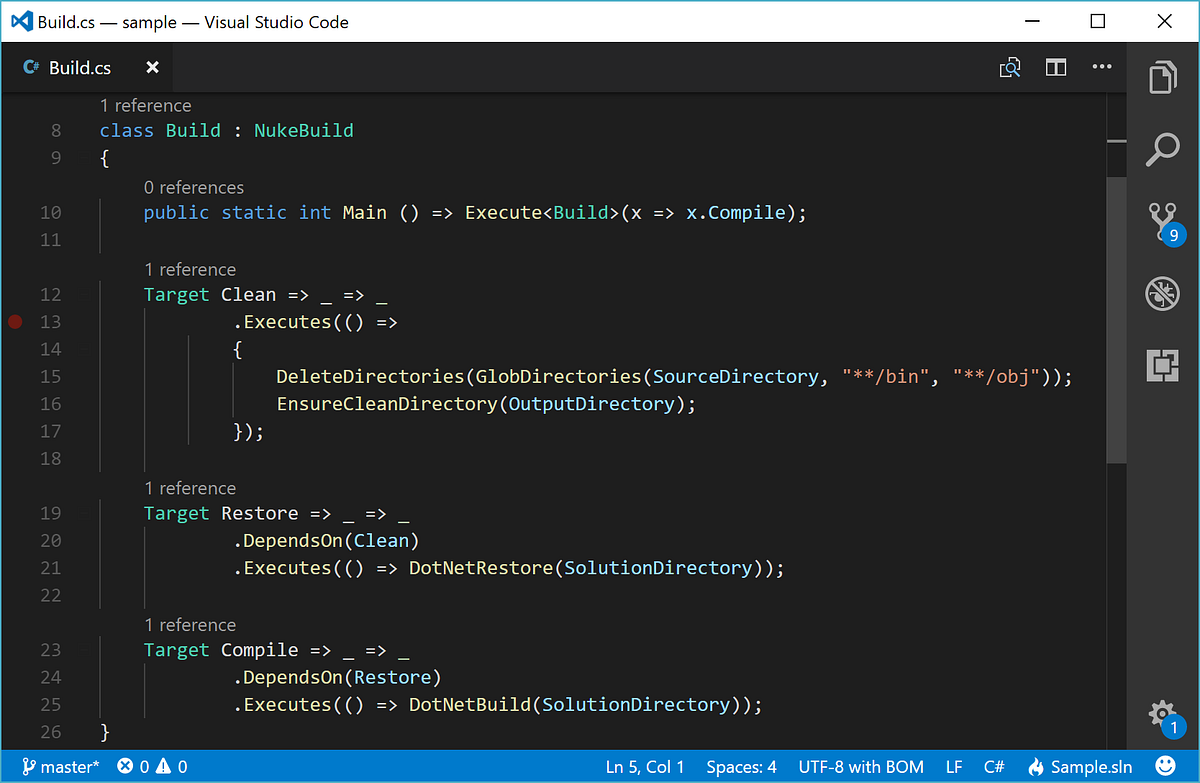Screen dimensions: 1200x783
Task: Change the Spaces: 4 indentation setting
Action: (740, 766)
